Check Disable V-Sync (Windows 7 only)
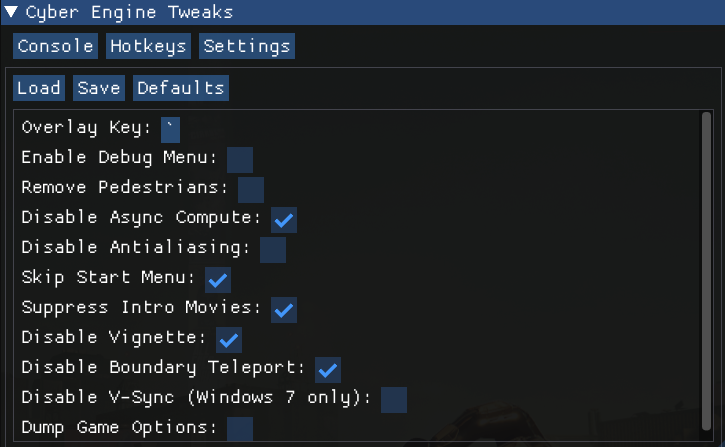 (394, 400)
